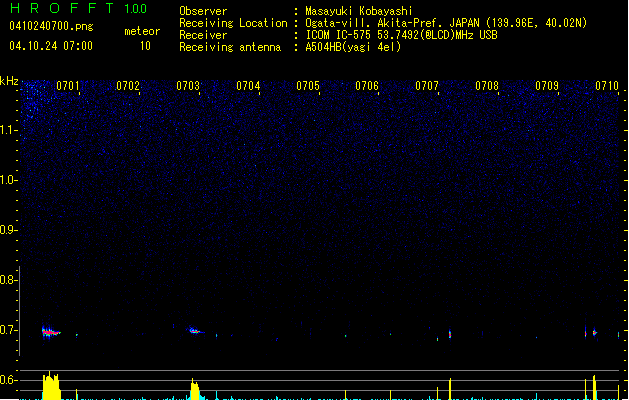This screenshot has height=400, width=629.
Task: Click the kHz axis unit label
Action: 9,81
